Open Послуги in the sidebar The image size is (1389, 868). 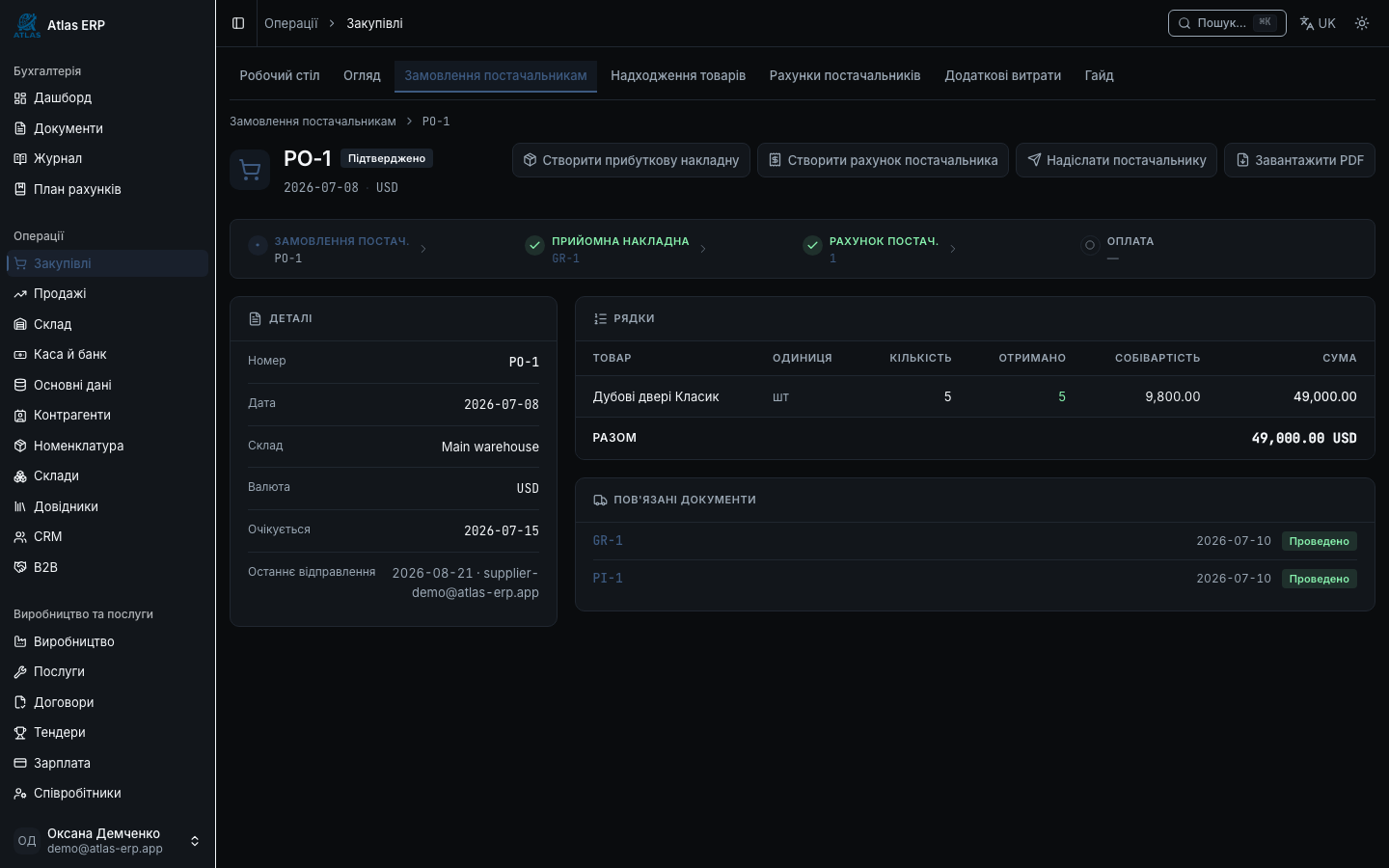tap(107, 671)
